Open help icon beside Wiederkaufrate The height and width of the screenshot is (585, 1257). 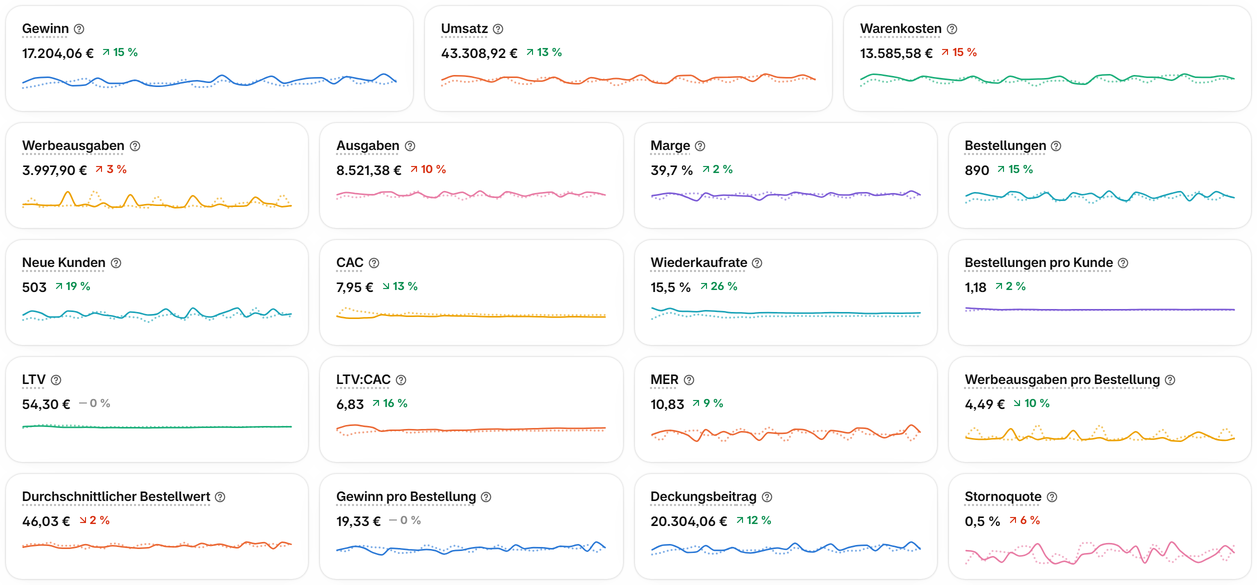pyautogui.click(x=757, y=263)
